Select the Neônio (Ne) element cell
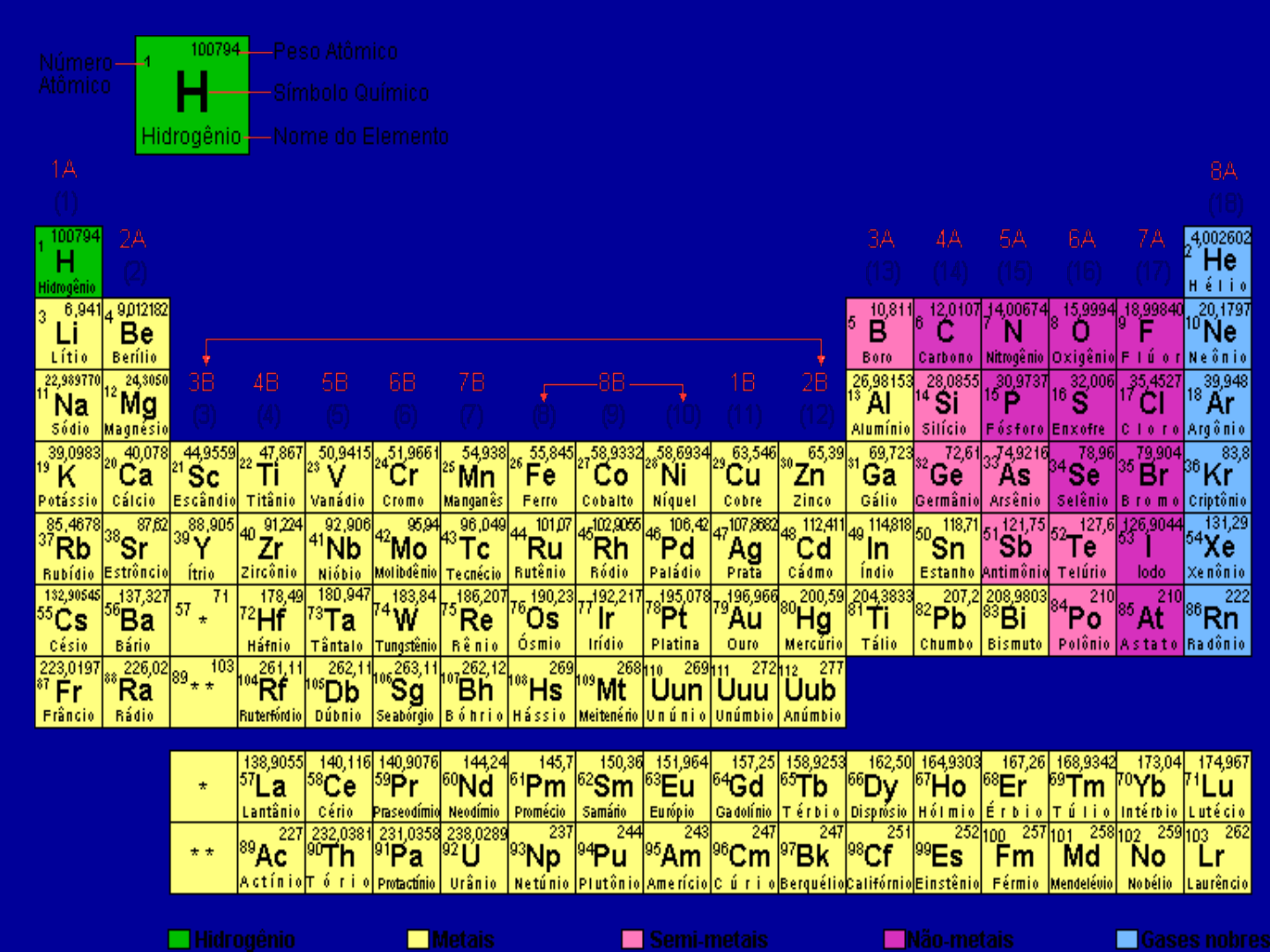 coord(1218,333)
